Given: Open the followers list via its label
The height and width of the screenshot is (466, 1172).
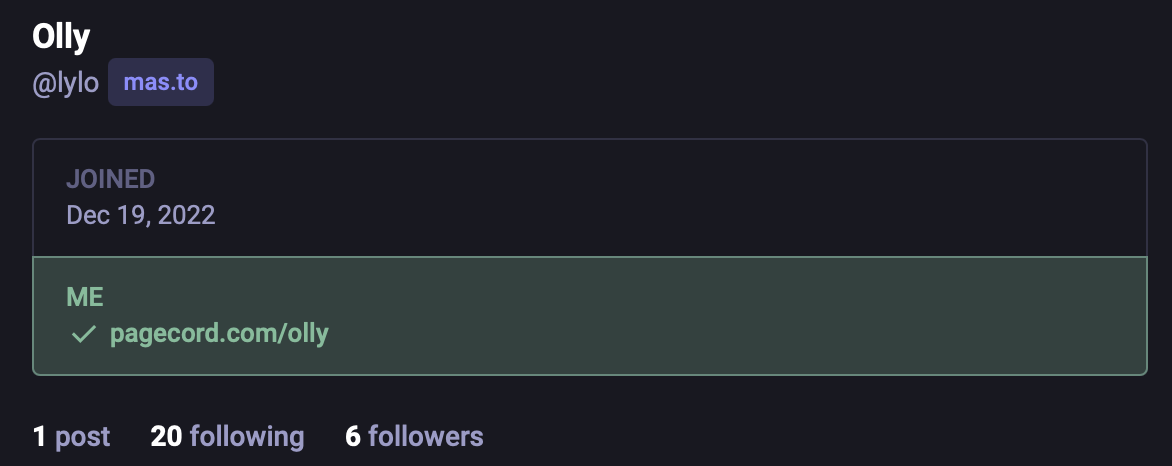Looking at the screenshot, I should coord(425,436).
